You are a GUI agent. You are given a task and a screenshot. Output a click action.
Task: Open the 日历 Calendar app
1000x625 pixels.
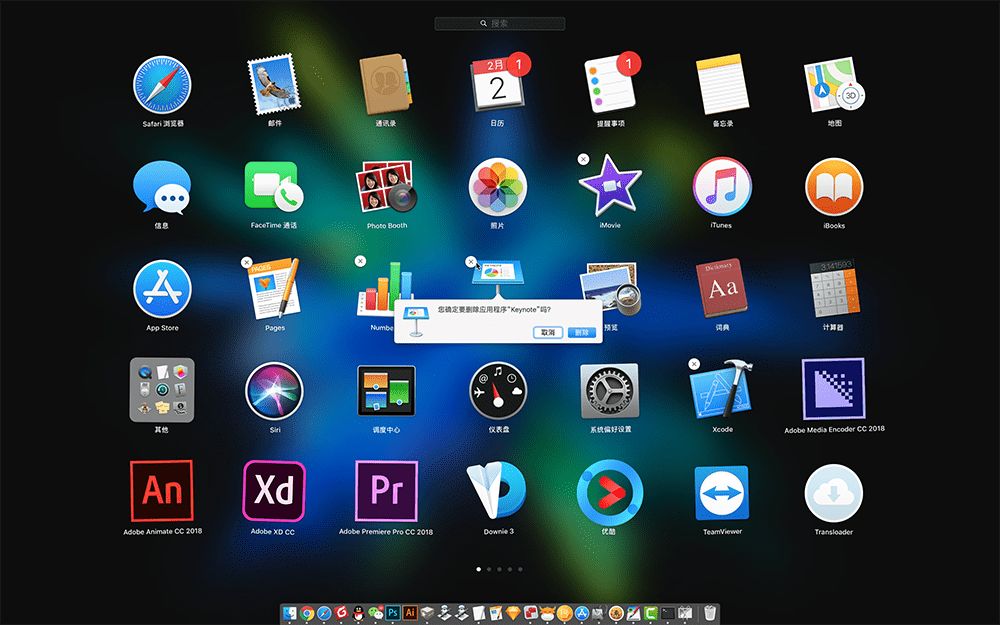pos(497,84)
